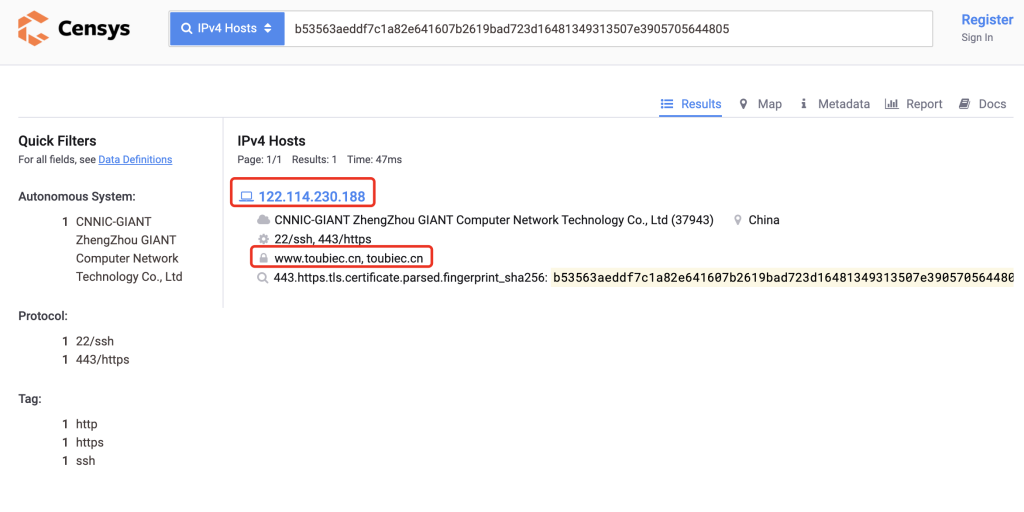The image size is (1024, 512).
Task: Click the Register link
Action: coord(987,20)
